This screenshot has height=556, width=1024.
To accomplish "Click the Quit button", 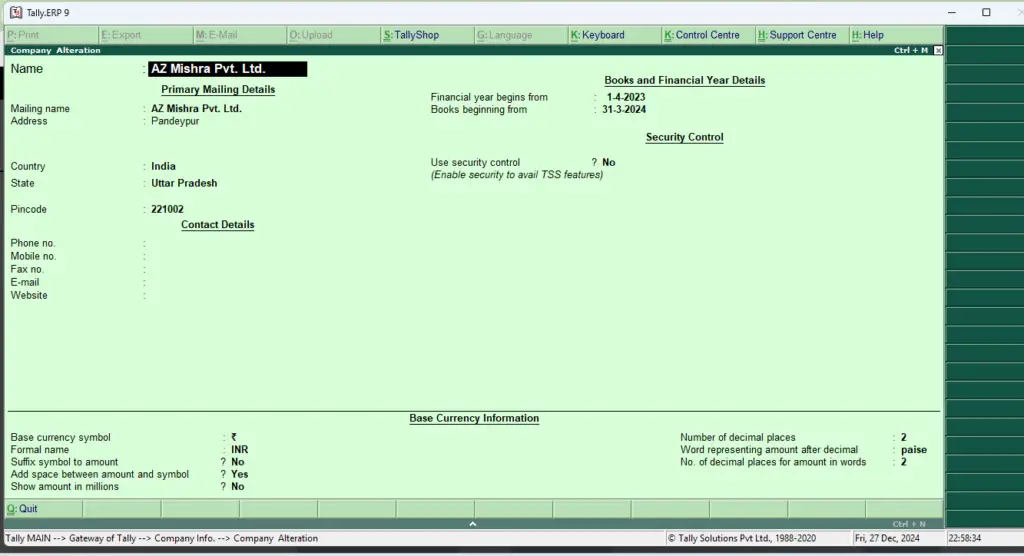I will pos(22,509).
